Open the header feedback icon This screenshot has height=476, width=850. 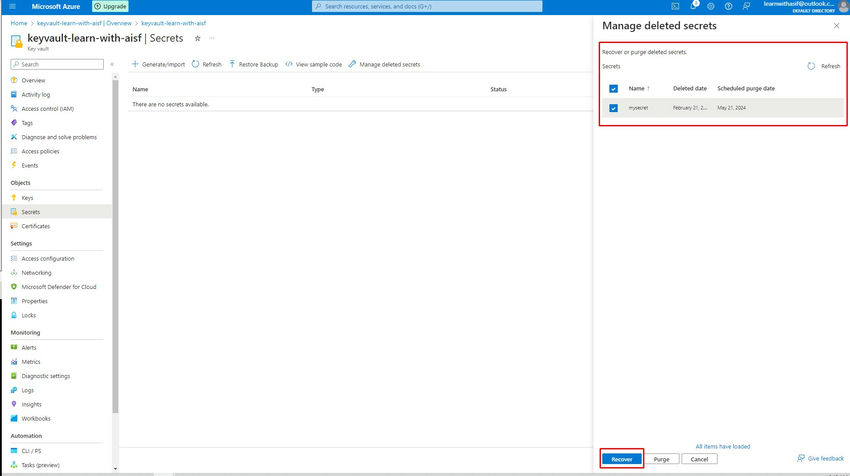pos(746,7)
